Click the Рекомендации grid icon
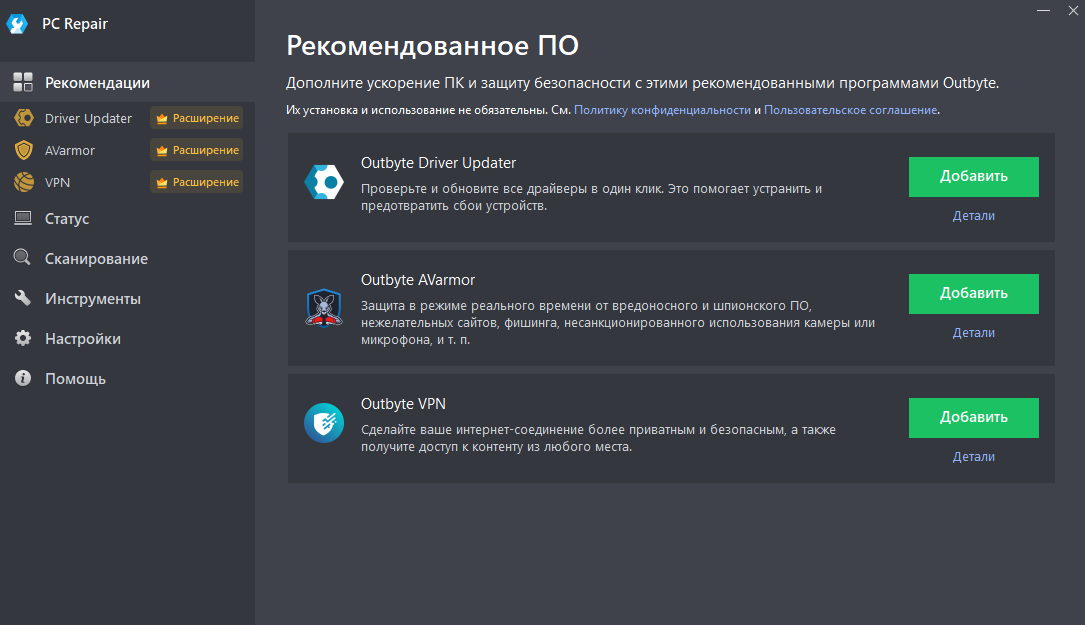This screenshot has height=625, width=1085. click(23, 82)
